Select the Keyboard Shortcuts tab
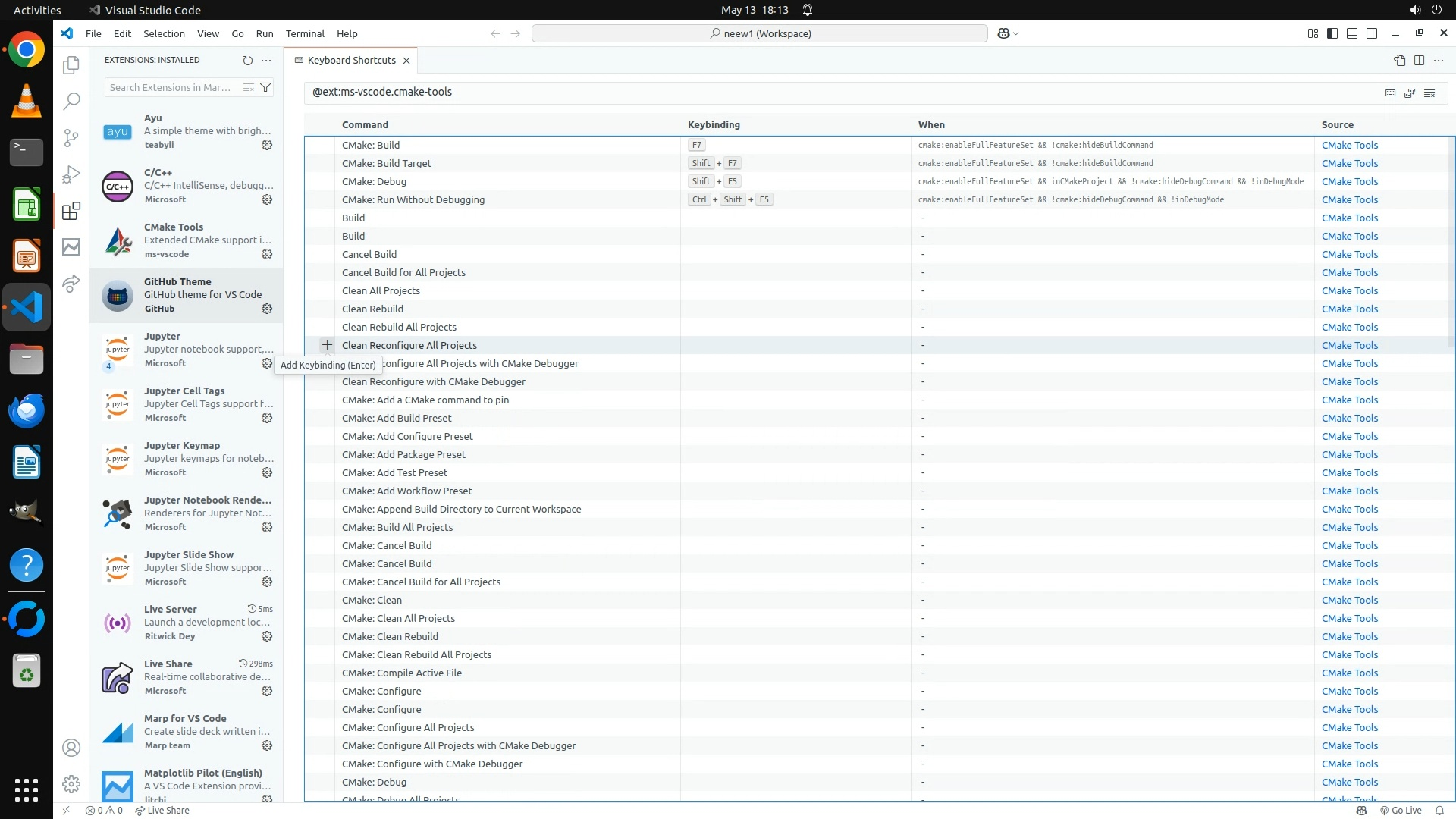The width and height of the screenshot is (1456, 819). pos(351,61)
